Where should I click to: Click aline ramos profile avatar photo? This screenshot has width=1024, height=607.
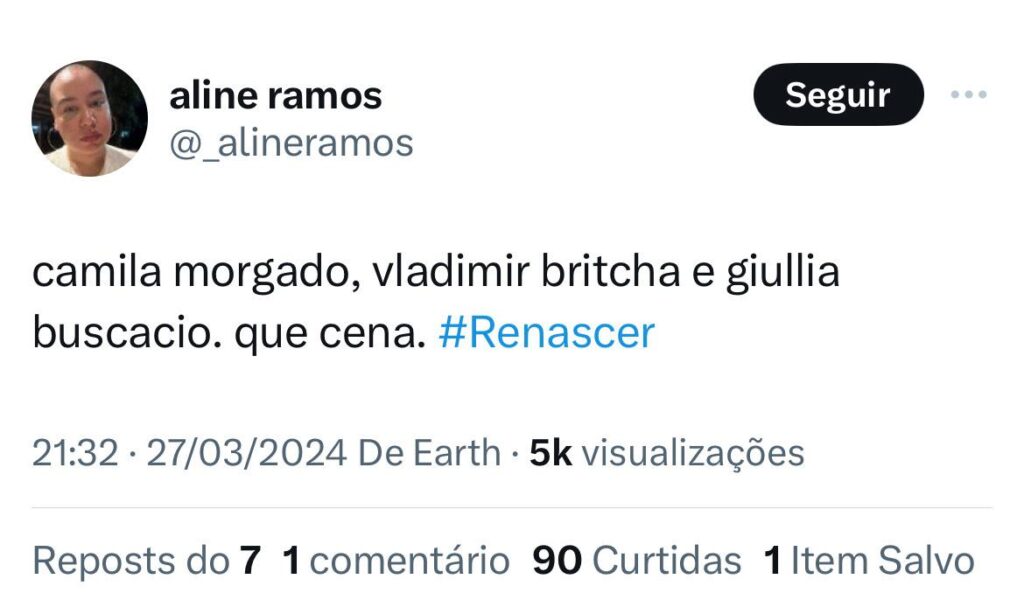tap(90, 118)
